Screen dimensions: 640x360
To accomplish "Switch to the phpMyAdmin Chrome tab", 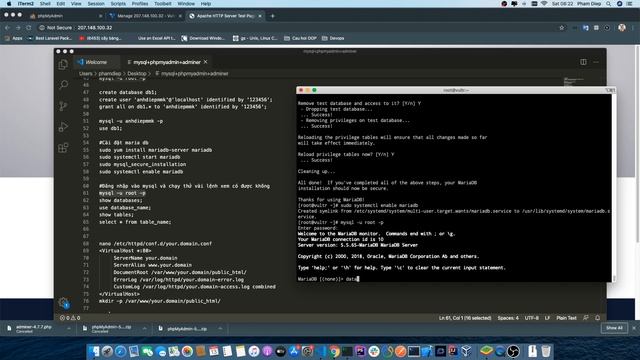I will point(65,16).
